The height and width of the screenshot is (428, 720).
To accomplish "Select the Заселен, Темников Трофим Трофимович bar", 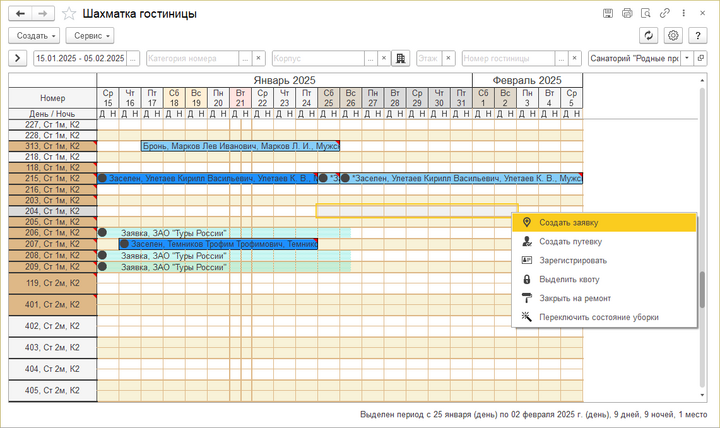I will pos(218,244).
